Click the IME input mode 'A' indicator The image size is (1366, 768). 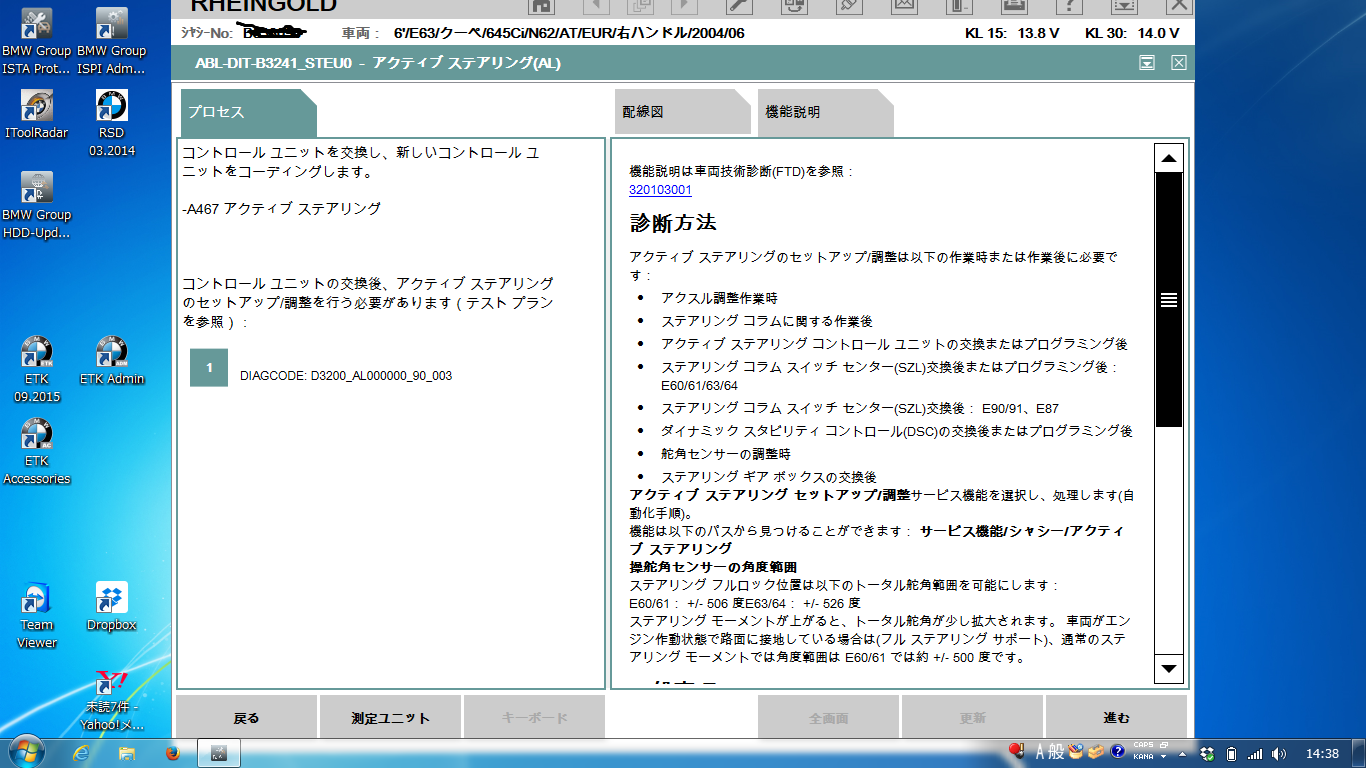point(1040,752)
